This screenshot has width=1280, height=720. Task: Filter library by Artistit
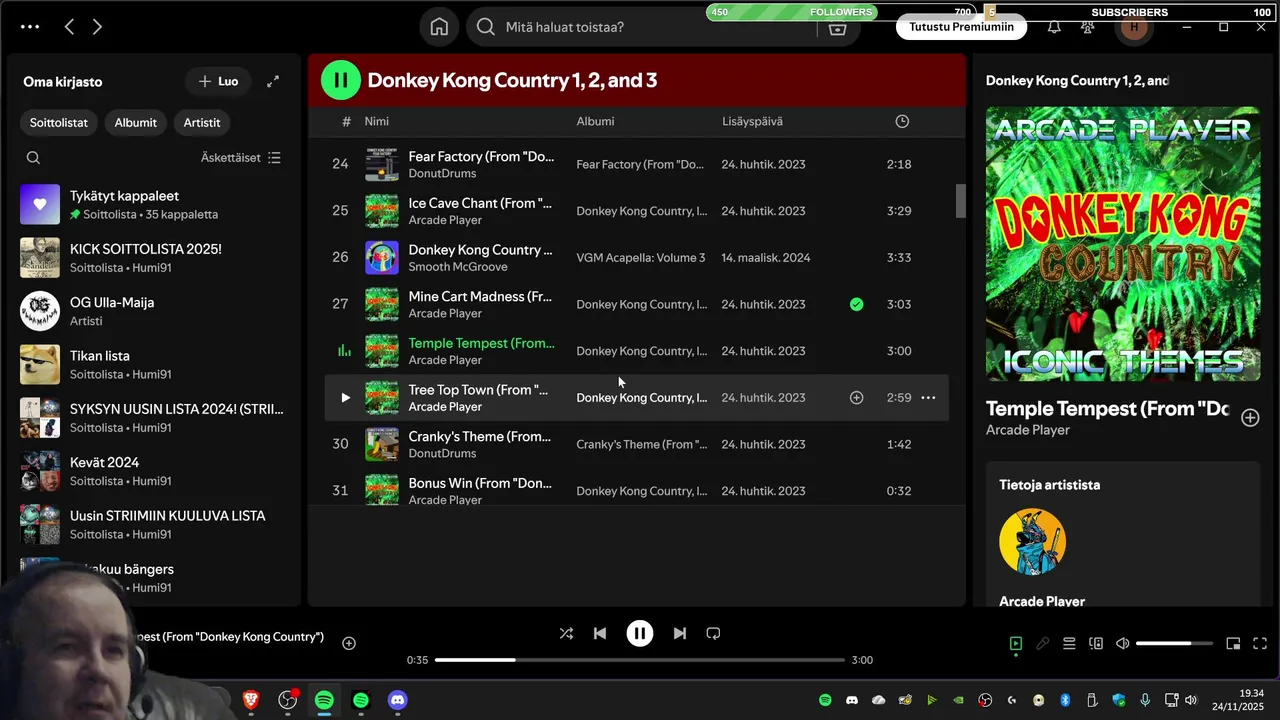pos(202,122)
